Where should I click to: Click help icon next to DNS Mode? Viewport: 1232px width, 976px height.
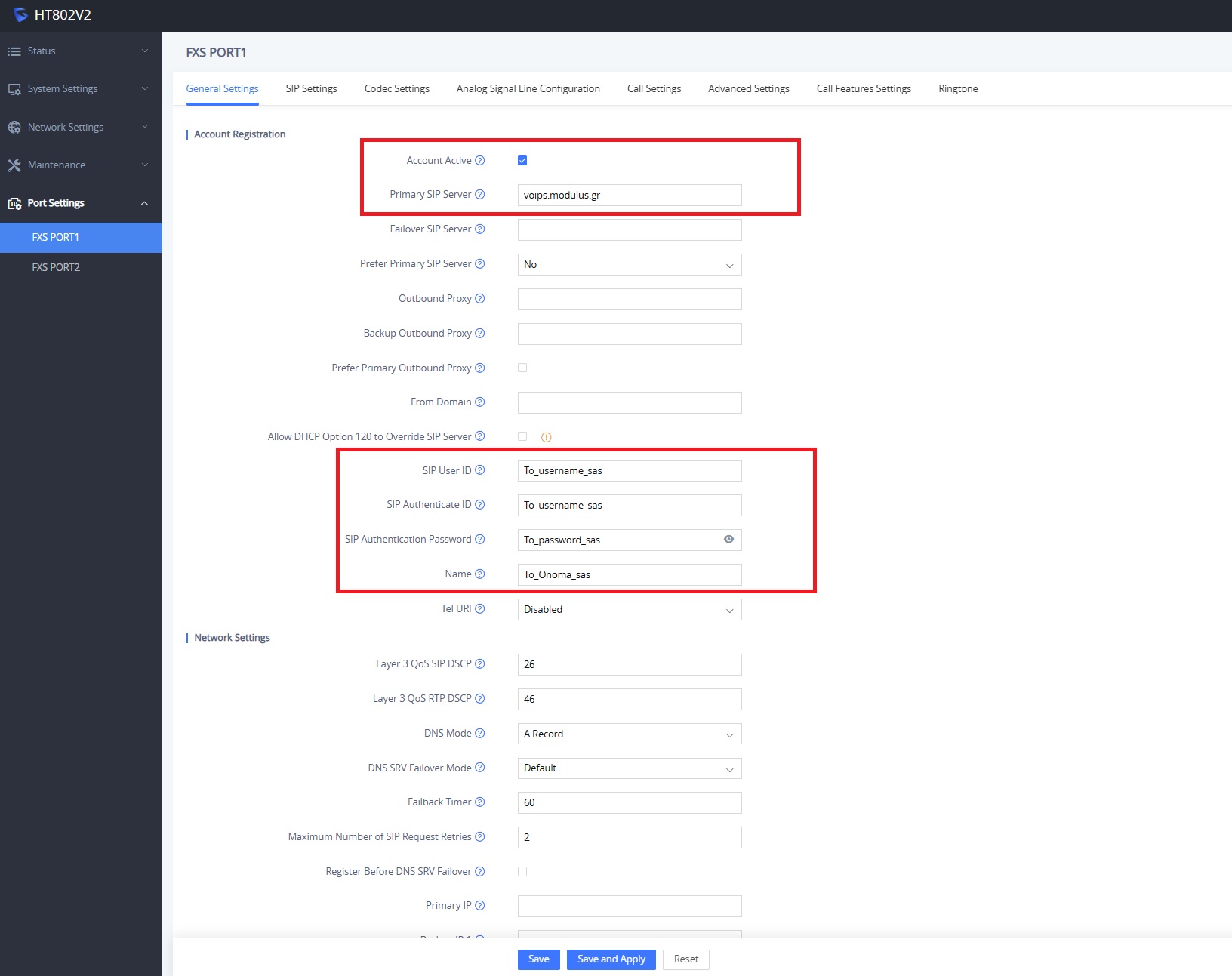click(479, 733)
